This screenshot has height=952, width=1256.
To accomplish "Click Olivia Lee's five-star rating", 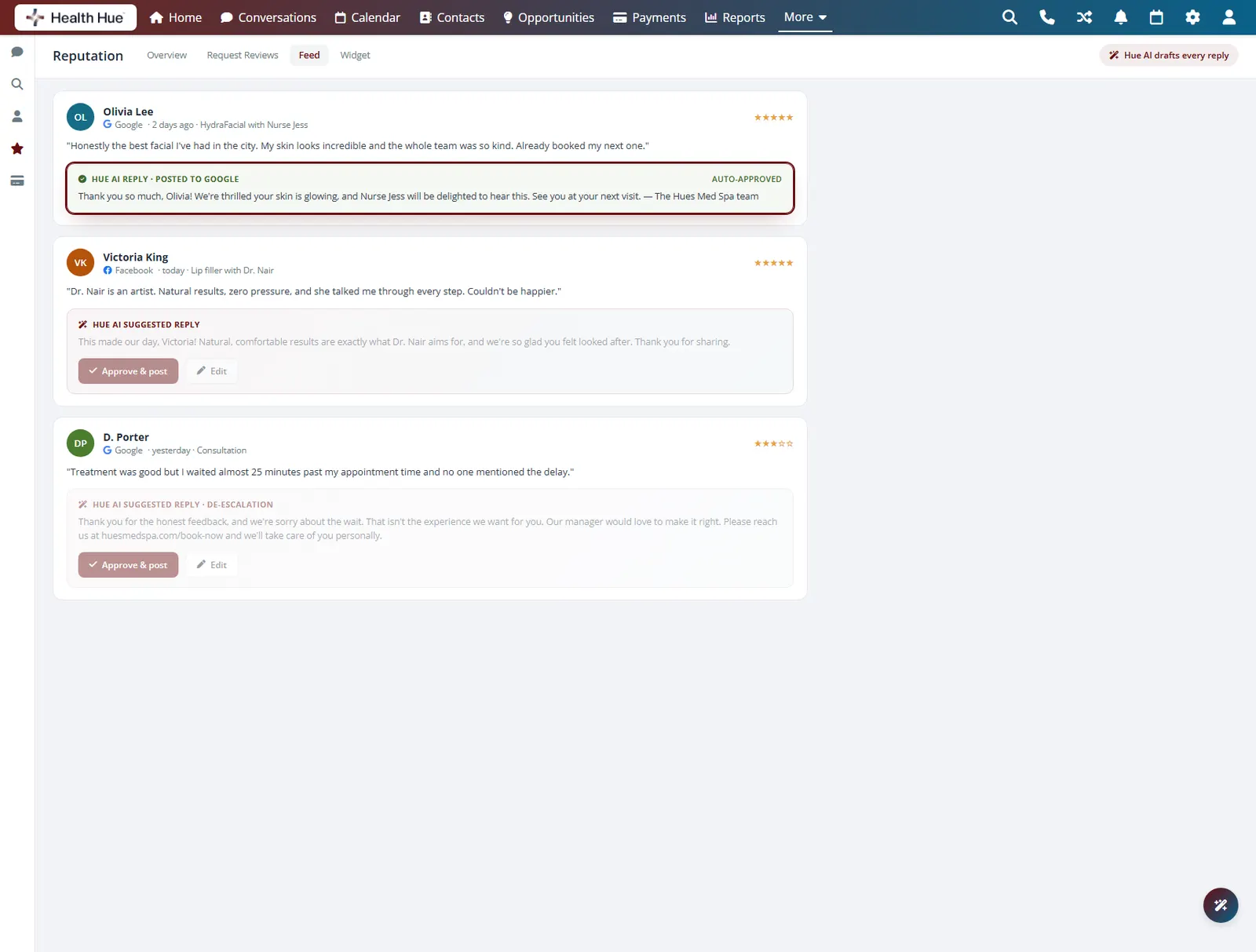I will pos(773,118).
